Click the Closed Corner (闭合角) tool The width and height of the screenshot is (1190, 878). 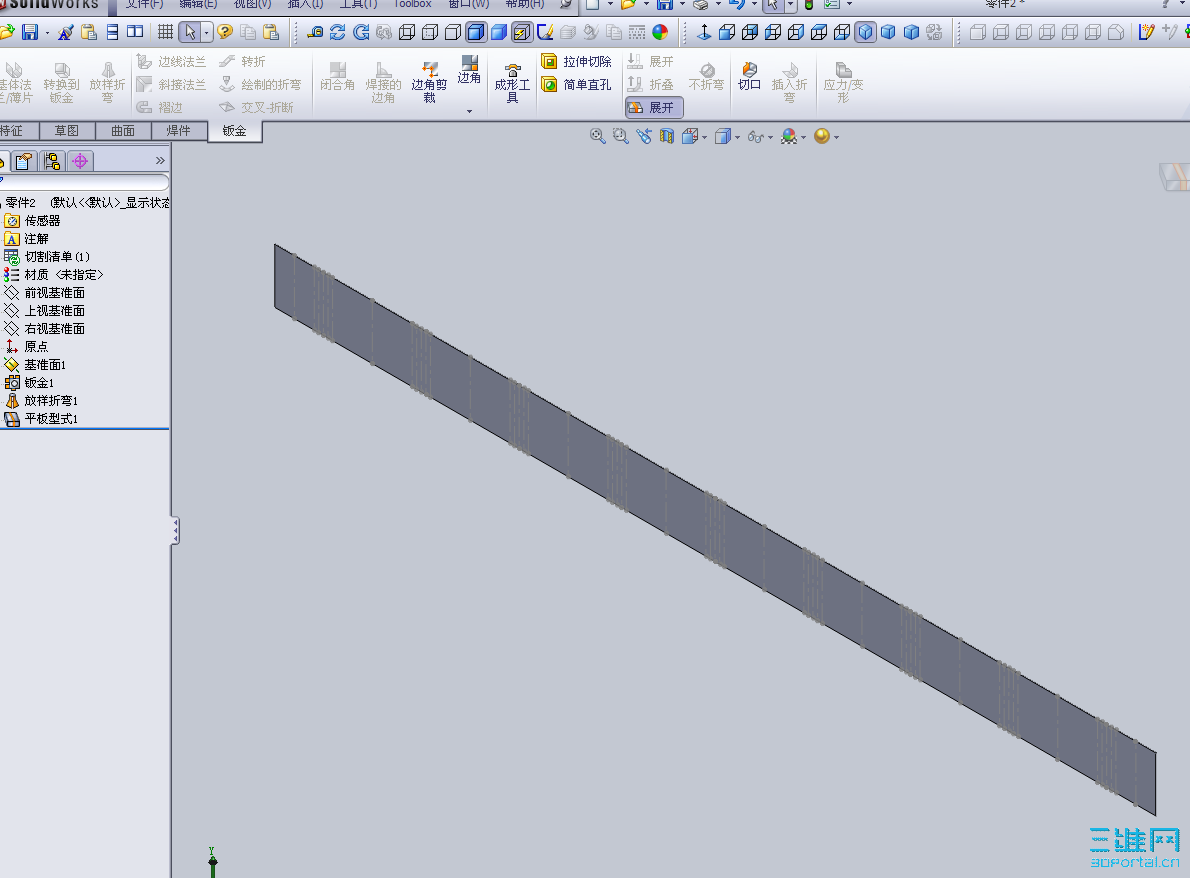coord(337,77)
